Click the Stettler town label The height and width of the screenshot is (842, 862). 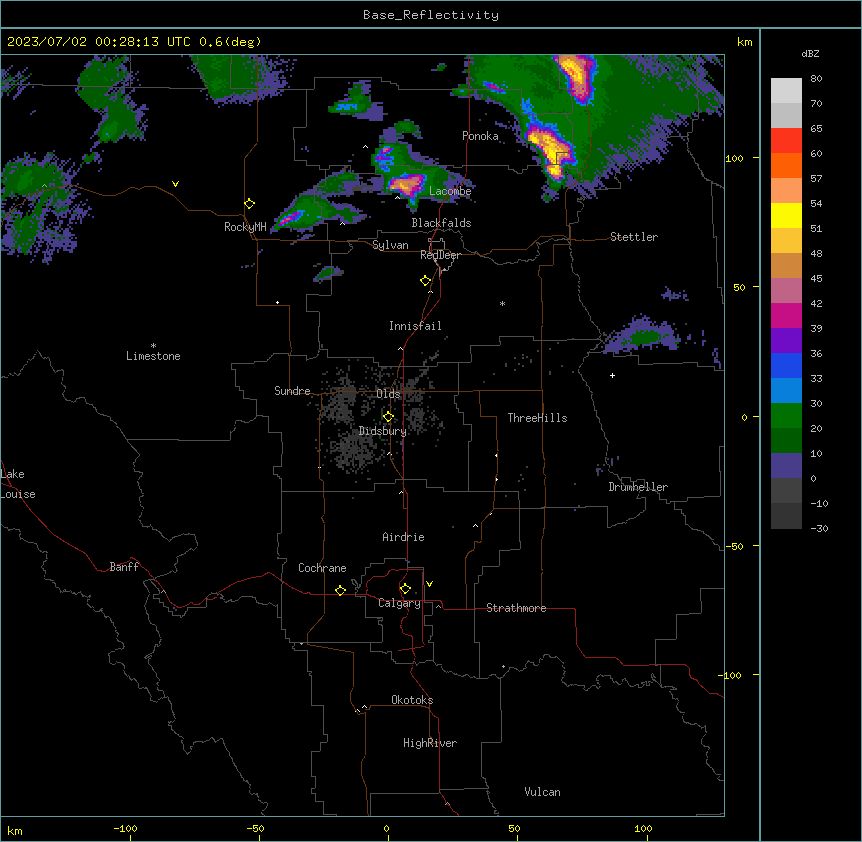(634, 237)
